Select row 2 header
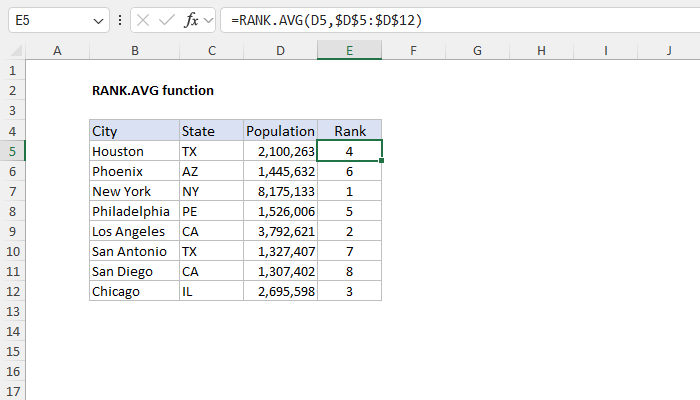 click(x=12, y=91)
